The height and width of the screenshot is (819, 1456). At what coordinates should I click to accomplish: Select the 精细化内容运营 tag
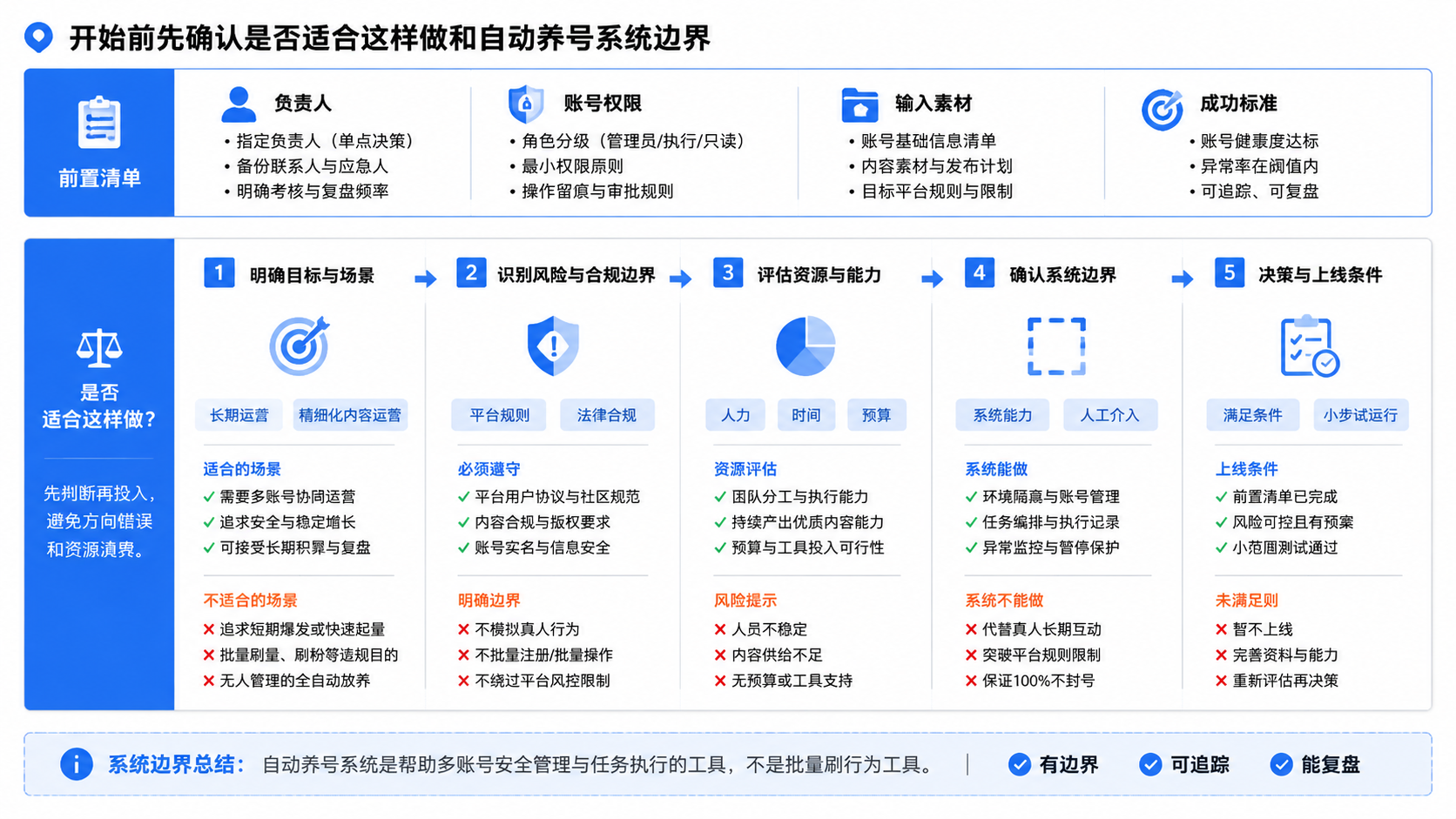[350, 415]
